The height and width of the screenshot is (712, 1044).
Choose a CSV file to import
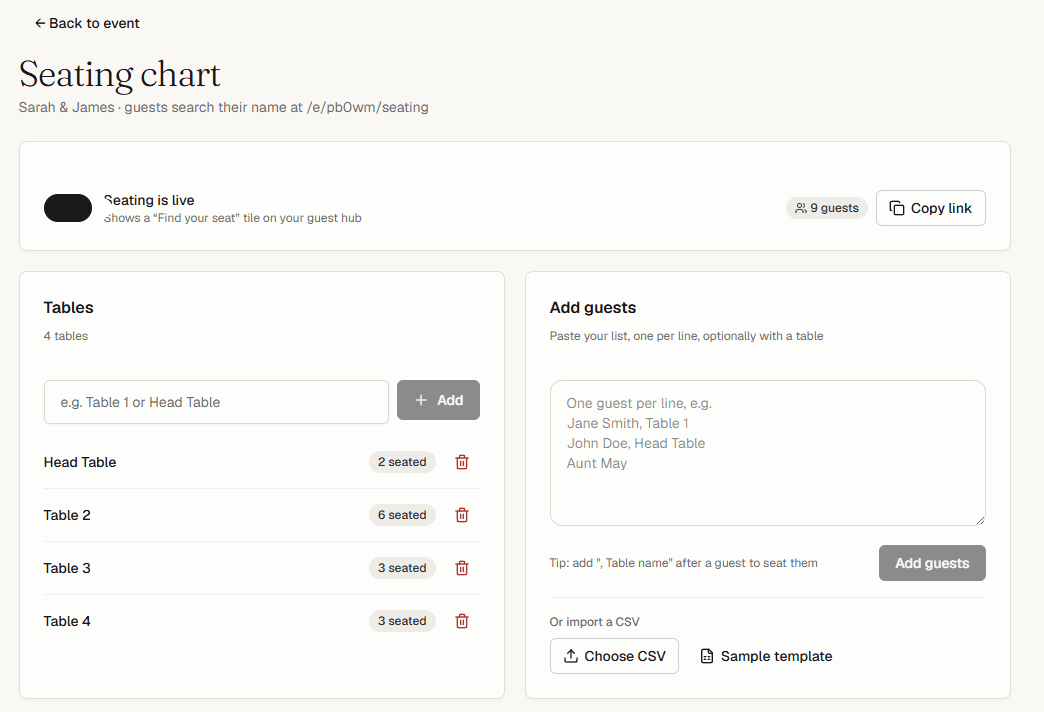click(x=614, y=656)
